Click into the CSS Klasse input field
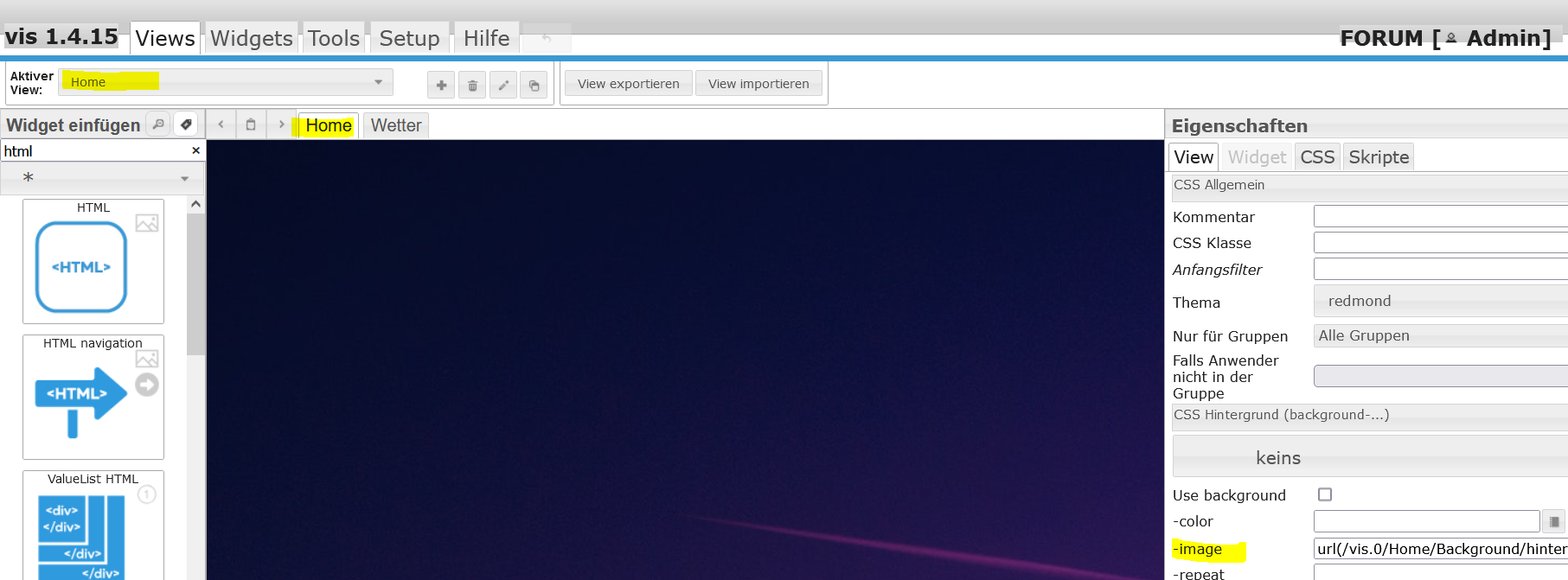1568x580 pixels. pyautogui.click(x=1441, y=242)
